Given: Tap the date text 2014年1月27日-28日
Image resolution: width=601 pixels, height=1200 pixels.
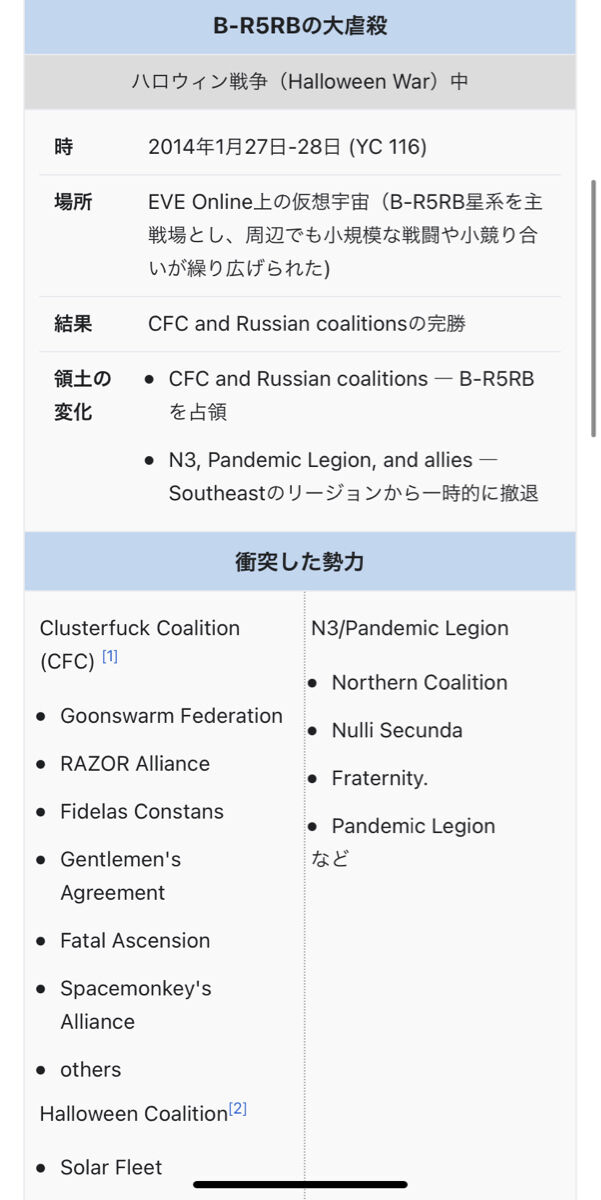Looking at the screenshot, I should click(x=245, y=147).
